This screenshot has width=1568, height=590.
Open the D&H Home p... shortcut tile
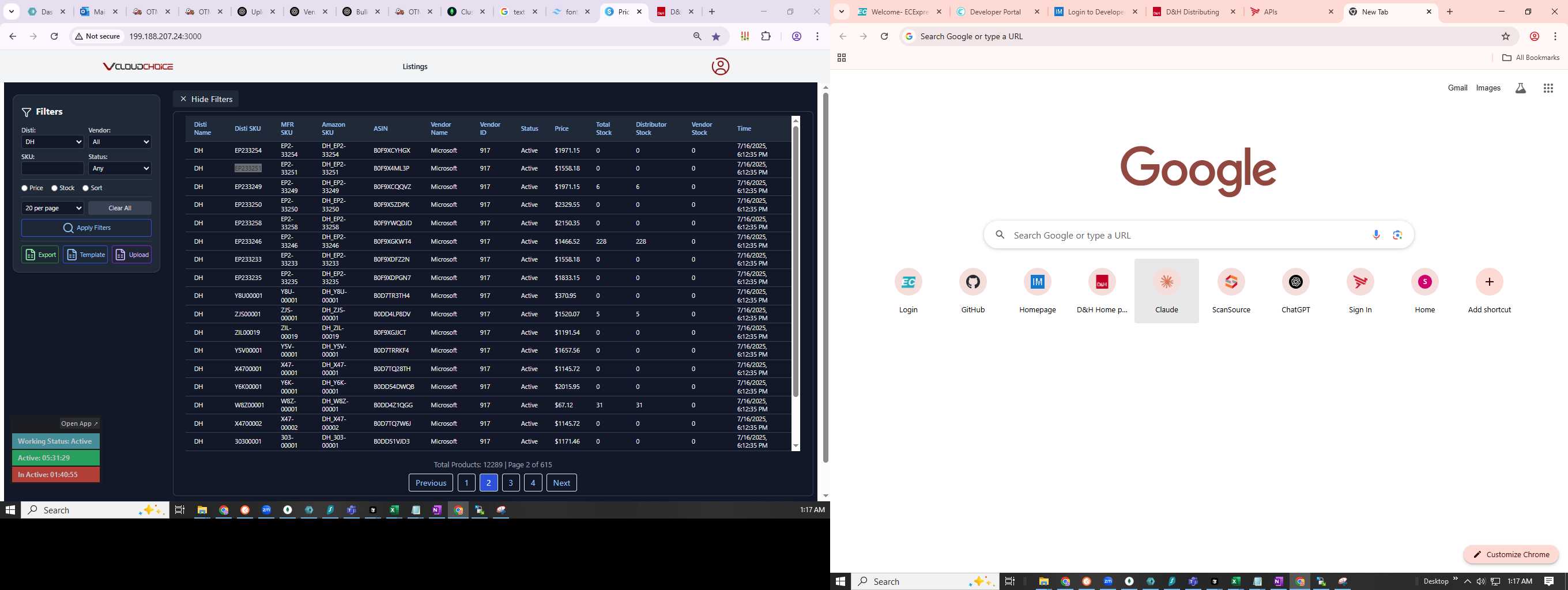pyautogui.click(x=1102, y=291)
